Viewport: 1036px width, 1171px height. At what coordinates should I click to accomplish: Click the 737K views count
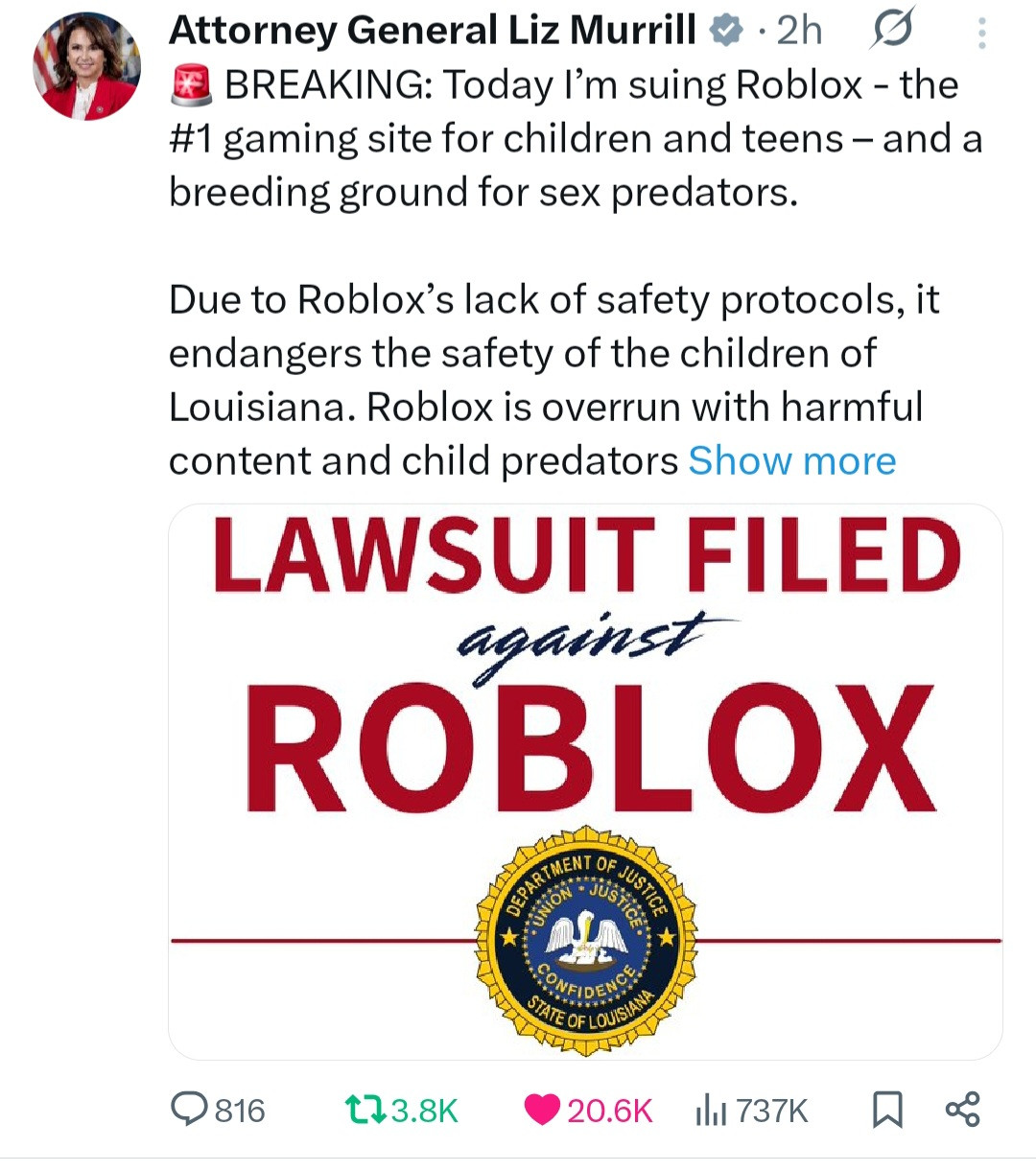772,1111
